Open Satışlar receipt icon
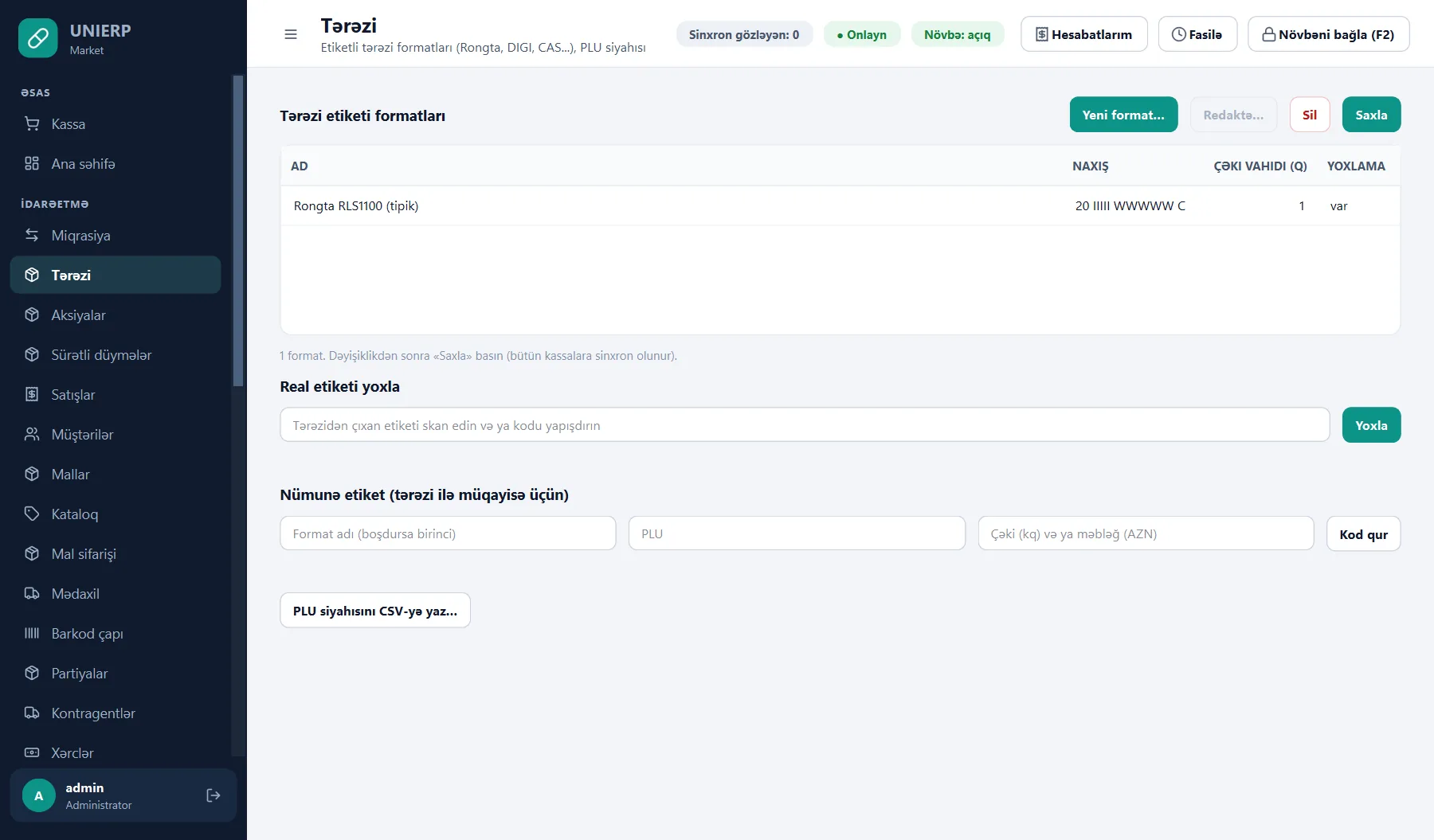Image resolution: width=1434 pixels, height=840 pixels. point(32,395)
